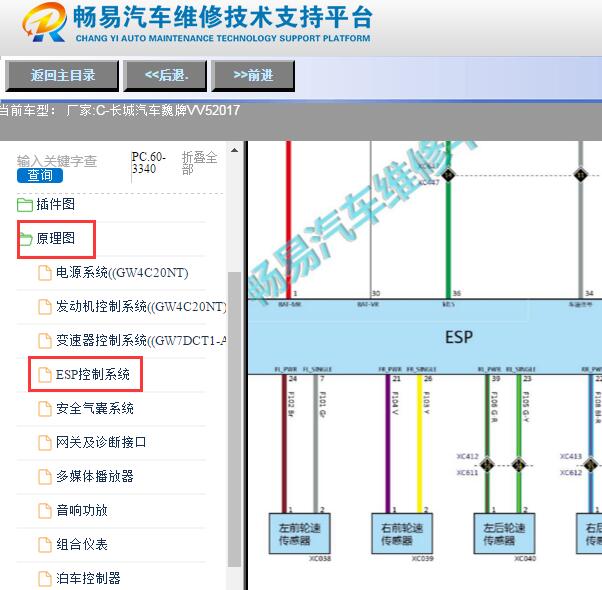Click document icon beside 多媒体播放器
This screenshot has width=602, height=590.
click(45, 477)
